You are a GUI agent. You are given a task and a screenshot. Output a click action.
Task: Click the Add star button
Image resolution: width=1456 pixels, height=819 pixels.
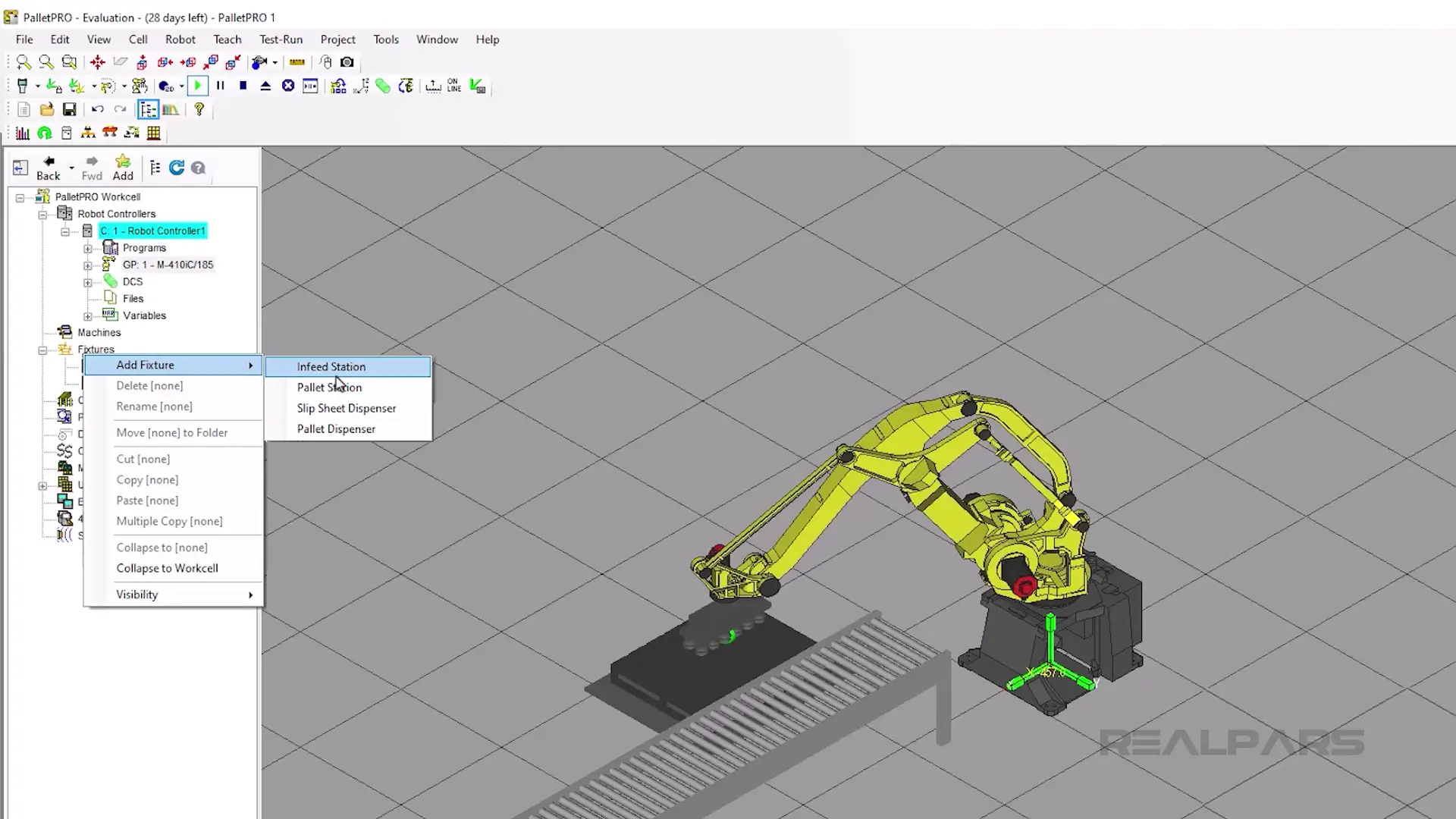coord(123,168)
